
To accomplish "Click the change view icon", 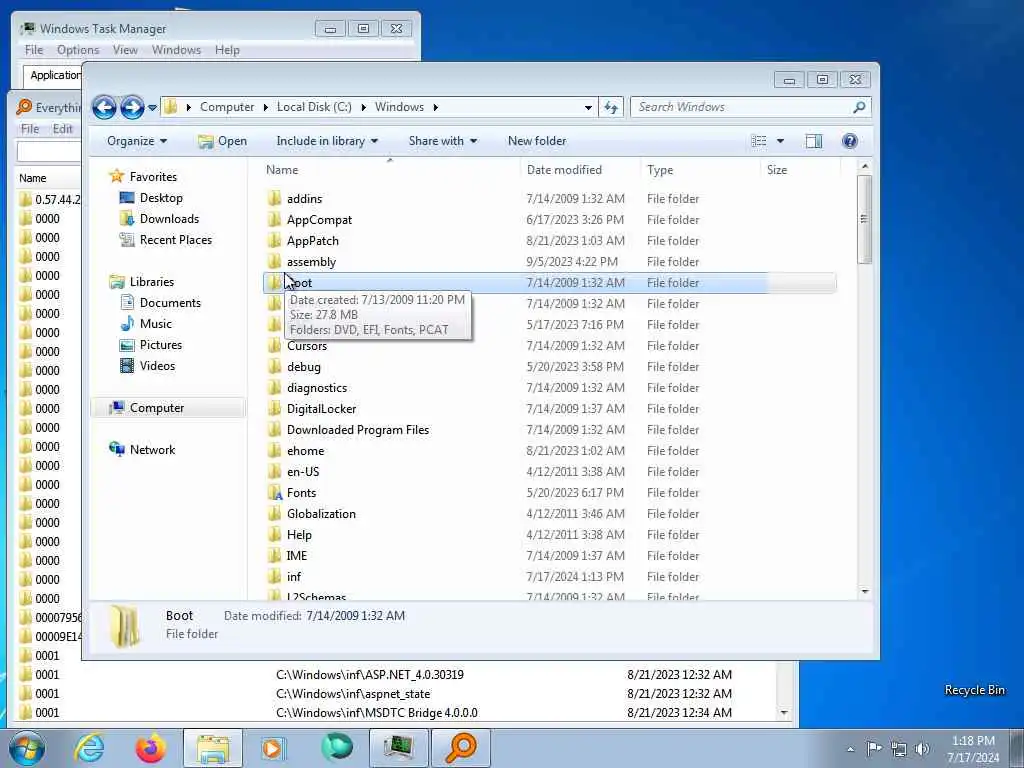I will tap(759, 141).
